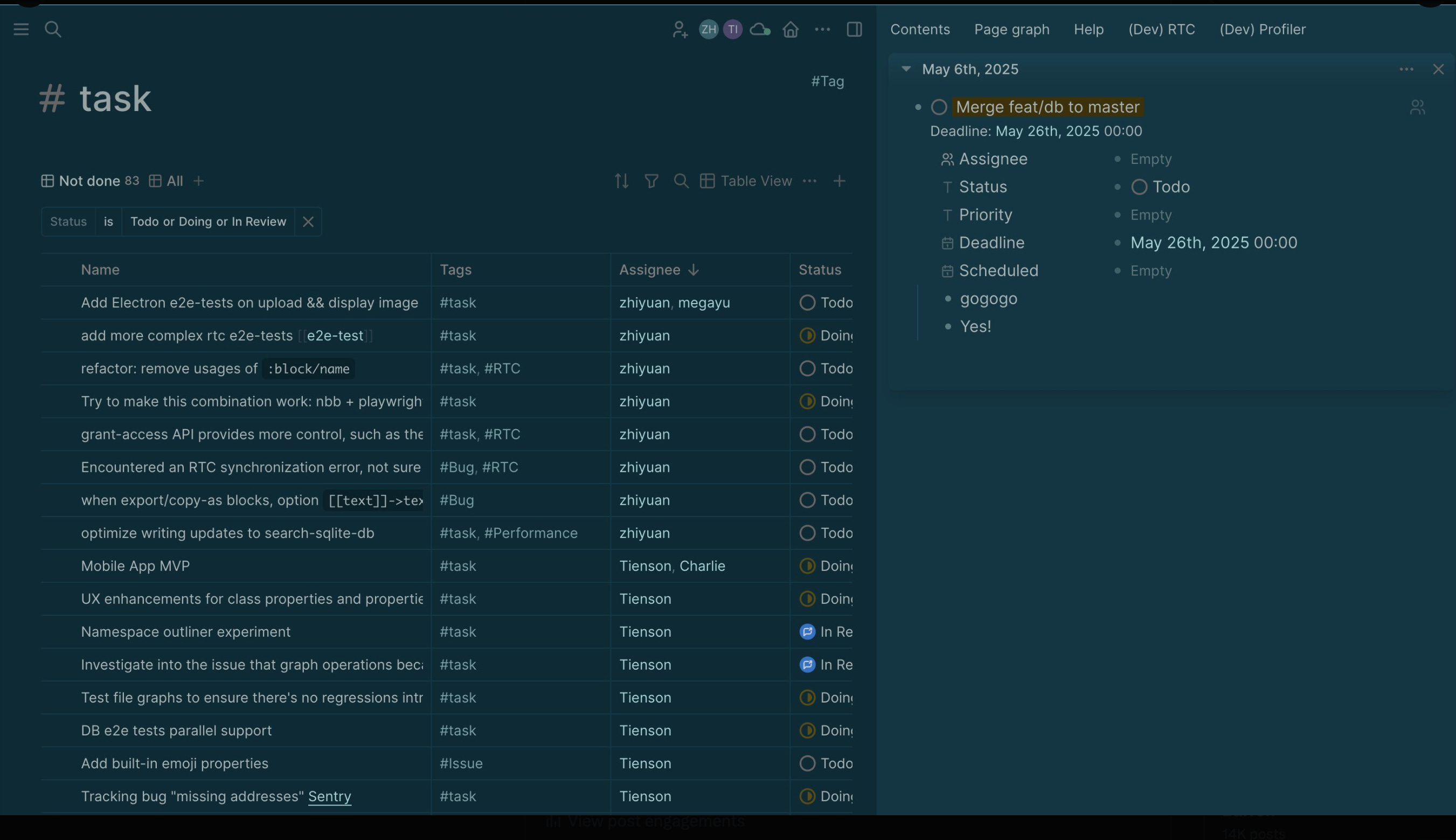Collapse the May 6th, 2025 sidebar block
The height and width of the screenshot is (840, 1456).
click(x=906, y=69)
